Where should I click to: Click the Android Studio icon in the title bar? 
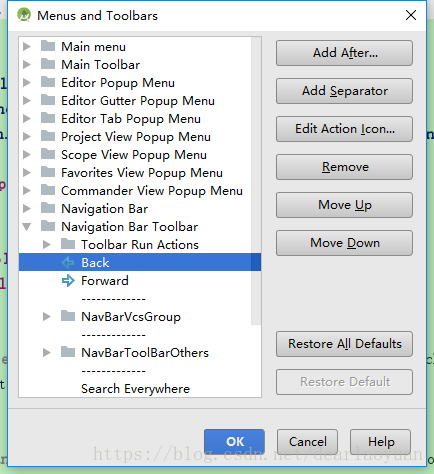(24, 15)
